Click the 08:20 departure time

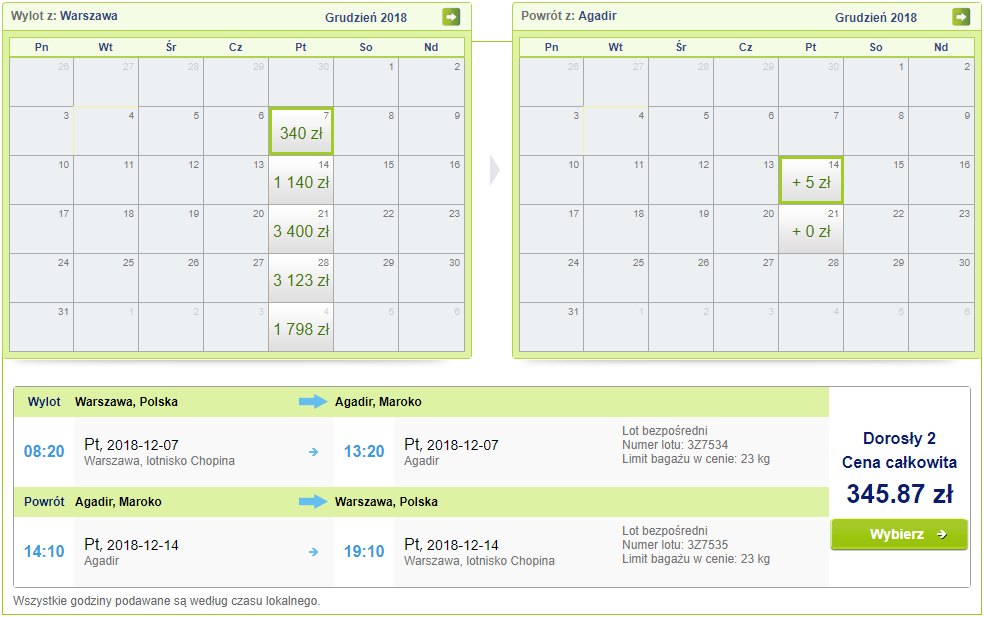44,452
